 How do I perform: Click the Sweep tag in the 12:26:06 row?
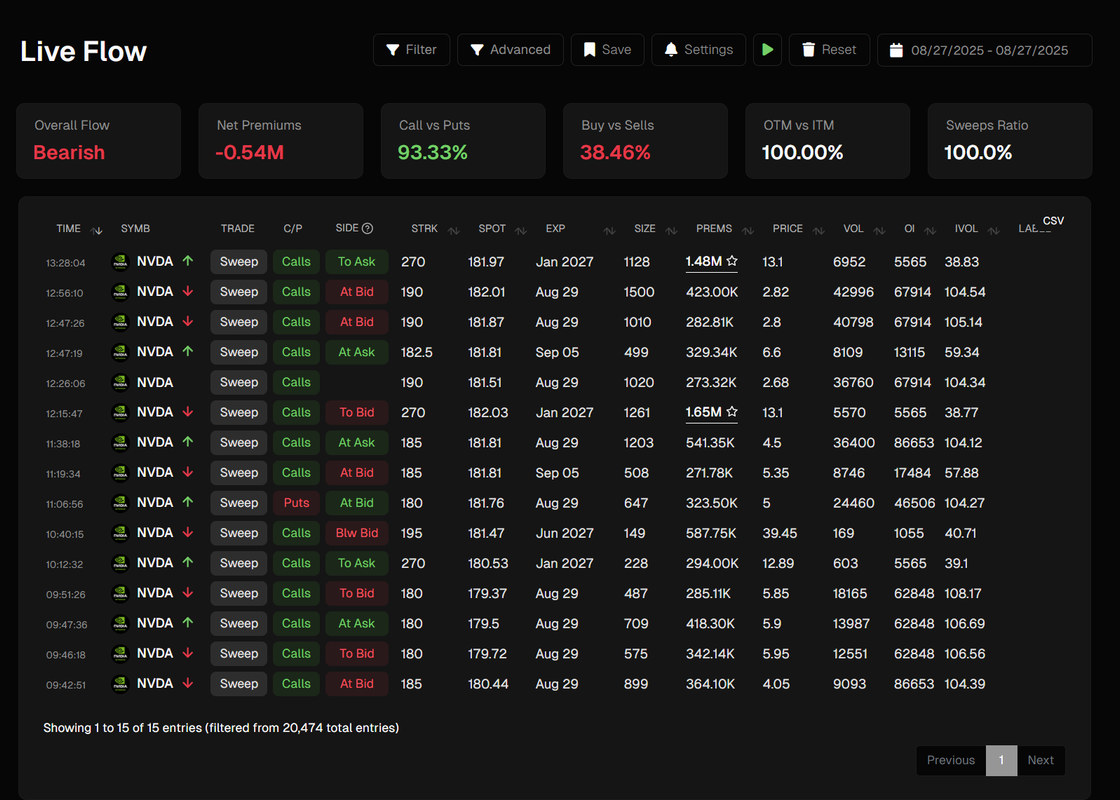click(239, 382)
